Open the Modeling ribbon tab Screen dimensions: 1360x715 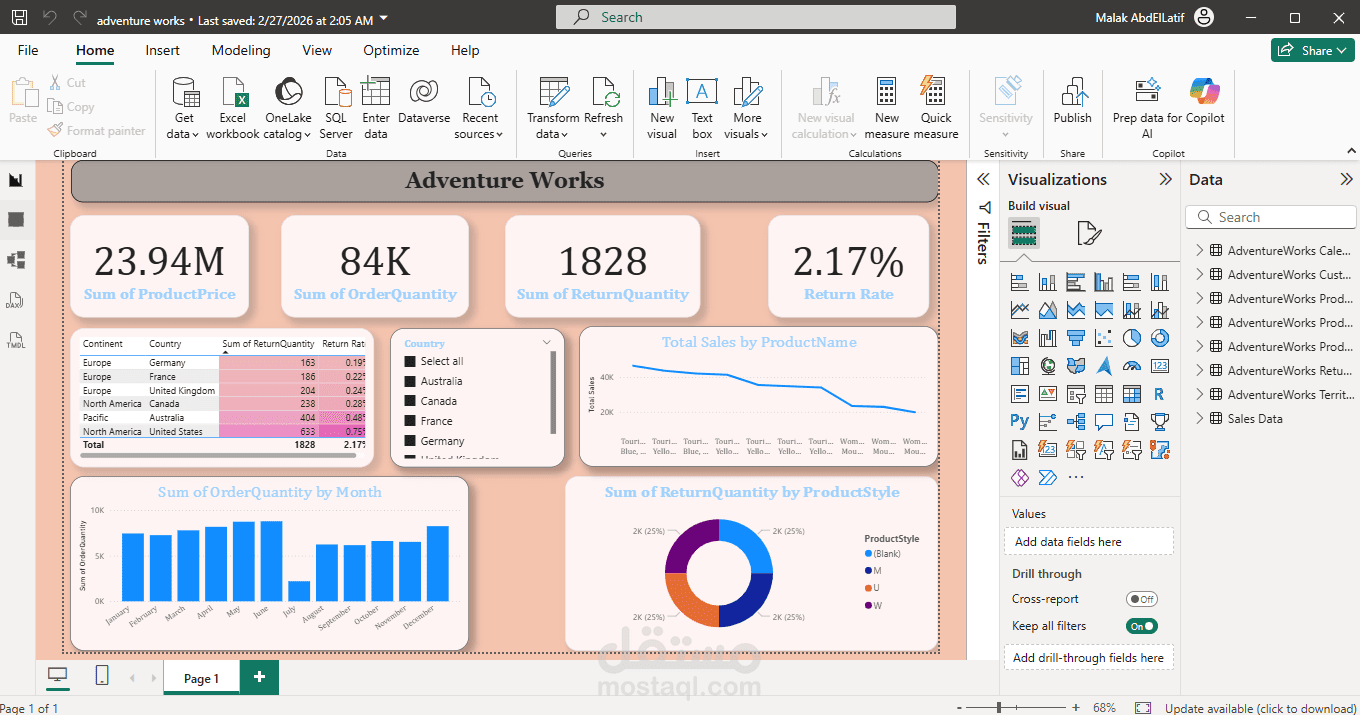[241, 50]
